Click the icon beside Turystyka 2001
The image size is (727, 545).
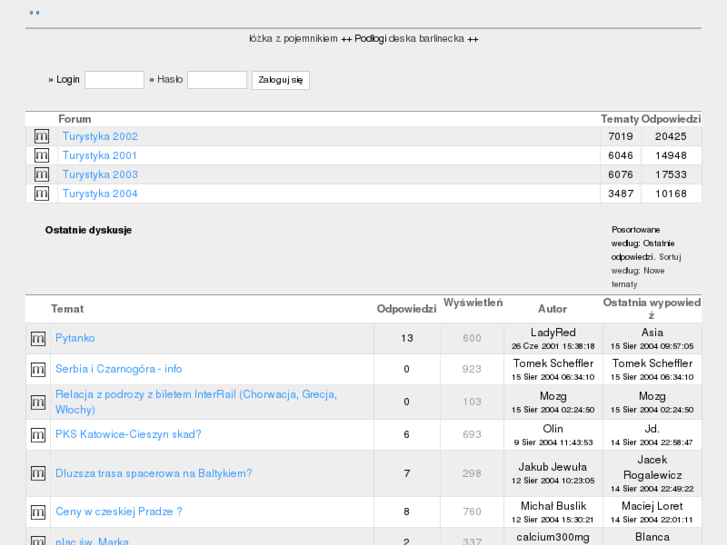click(41, 155)
